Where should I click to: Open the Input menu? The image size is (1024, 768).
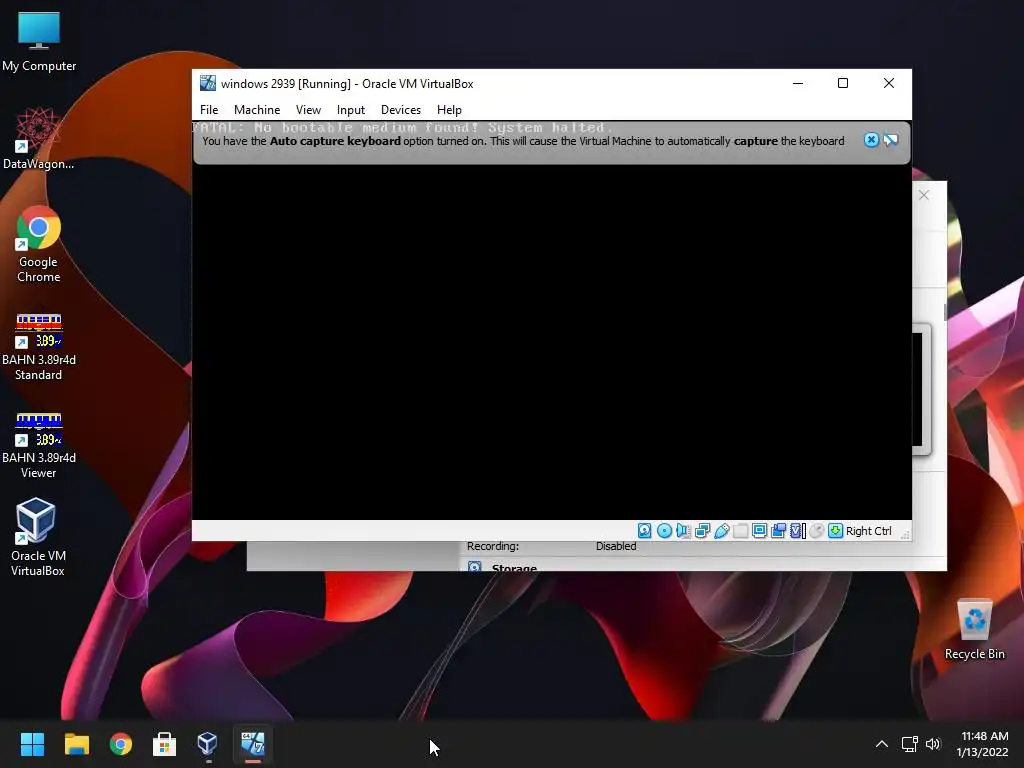pyautogui.click(x=351, y=110)
